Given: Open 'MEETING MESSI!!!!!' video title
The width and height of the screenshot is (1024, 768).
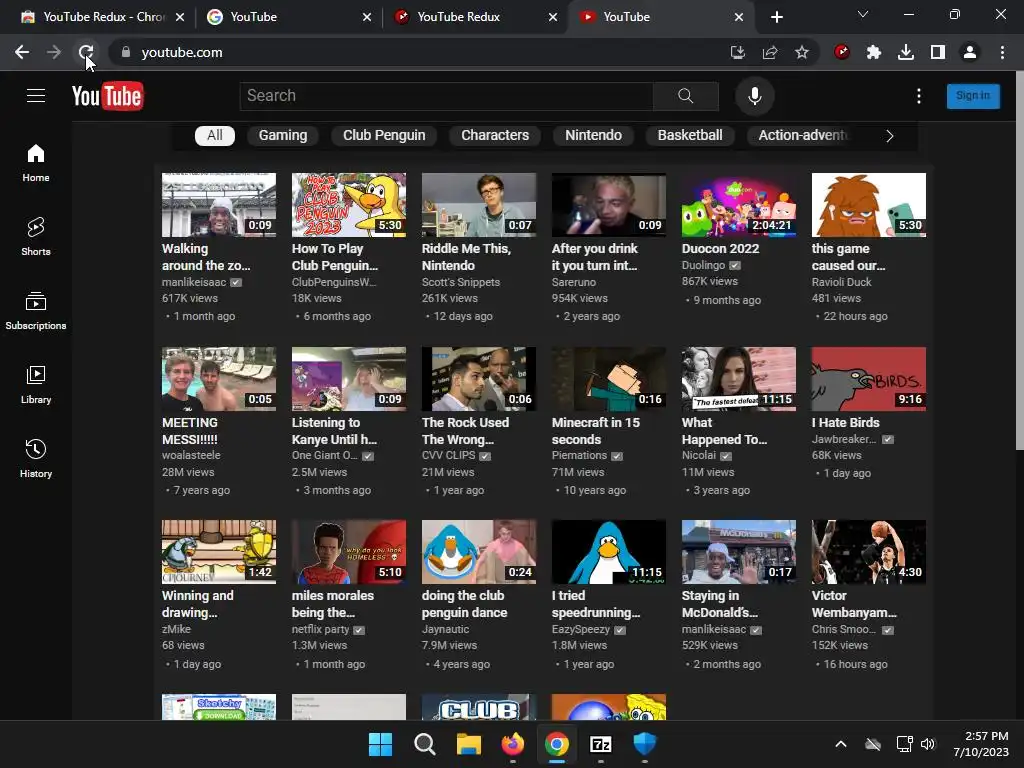Looking at the screenshot, I should click(190, 431).
